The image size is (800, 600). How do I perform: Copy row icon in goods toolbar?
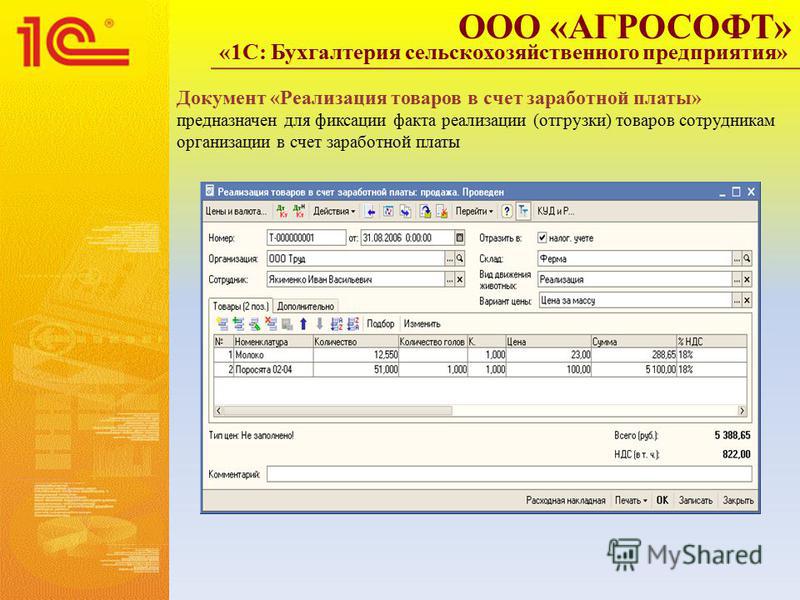238,323
